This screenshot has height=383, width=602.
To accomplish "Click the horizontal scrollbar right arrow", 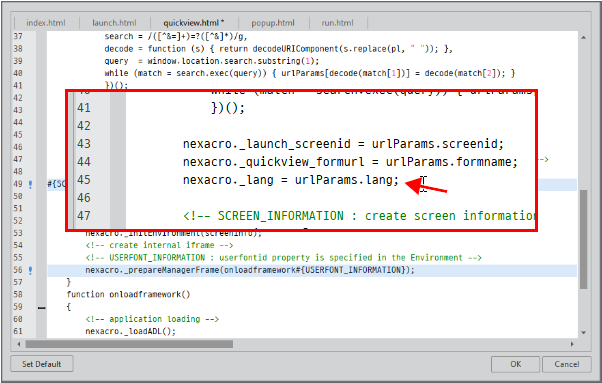I will point(572,344).
